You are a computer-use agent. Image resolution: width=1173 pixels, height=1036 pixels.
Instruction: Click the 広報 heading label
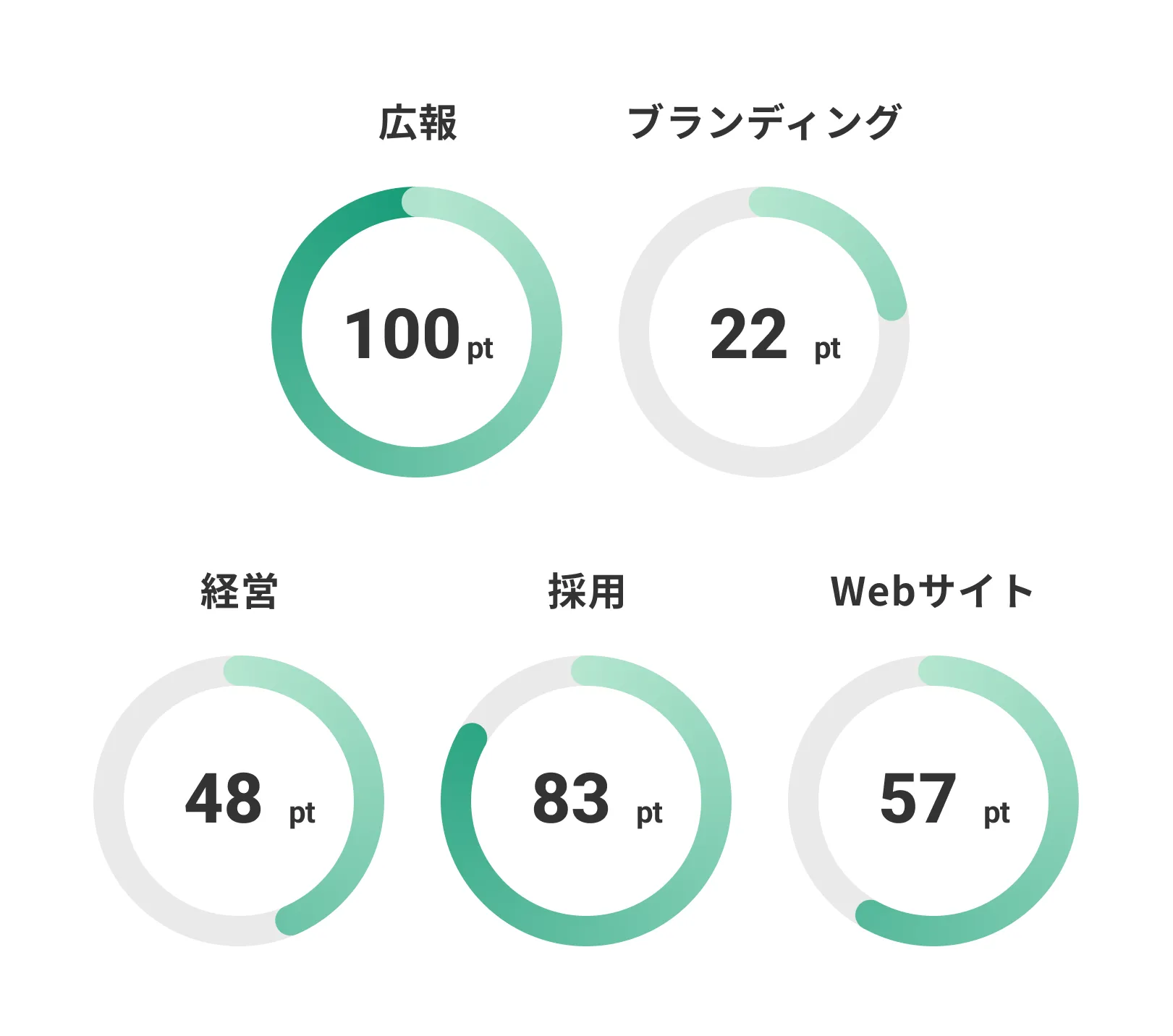pyautogui.click(x=418, y=122)
